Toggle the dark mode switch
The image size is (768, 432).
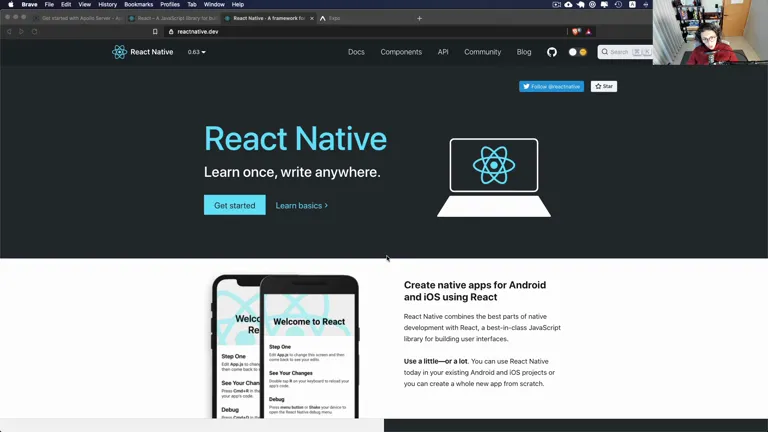click(x=577, y=52)
